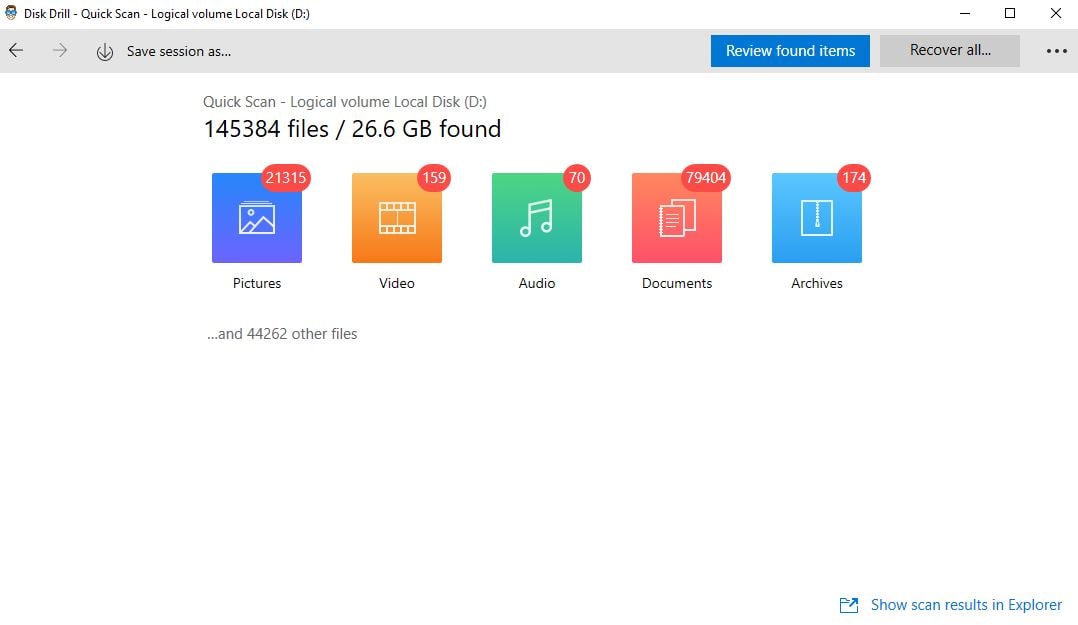This screenshot has width=1078, height=625.
Task: Click the 174 badge on Archives
Action: (x=853, y=178)
